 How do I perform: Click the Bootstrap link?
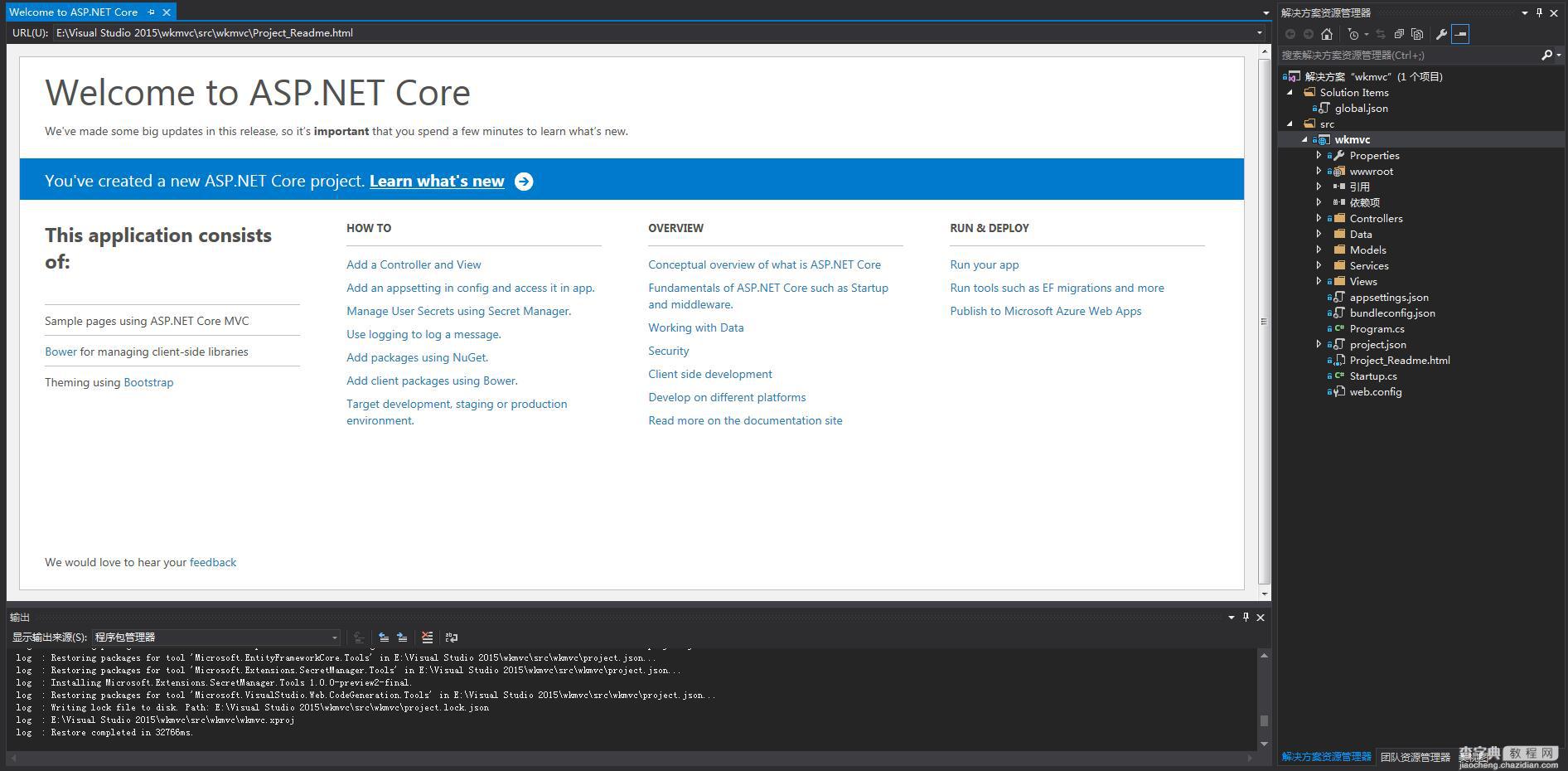click(x=148, y=382)
